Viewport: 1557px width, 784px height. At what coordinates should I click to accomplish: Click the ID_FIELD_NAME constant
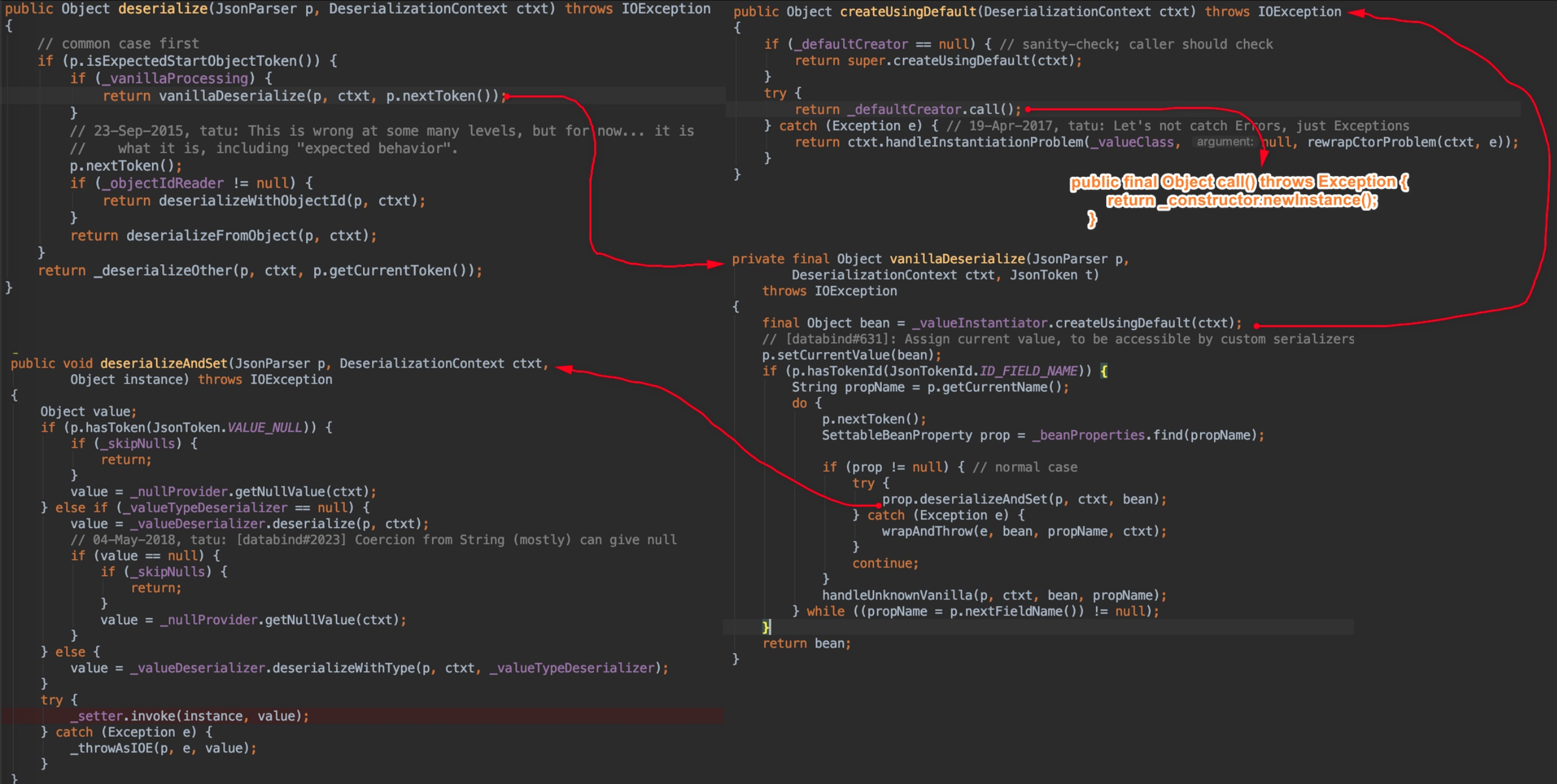pos(1028,371)
